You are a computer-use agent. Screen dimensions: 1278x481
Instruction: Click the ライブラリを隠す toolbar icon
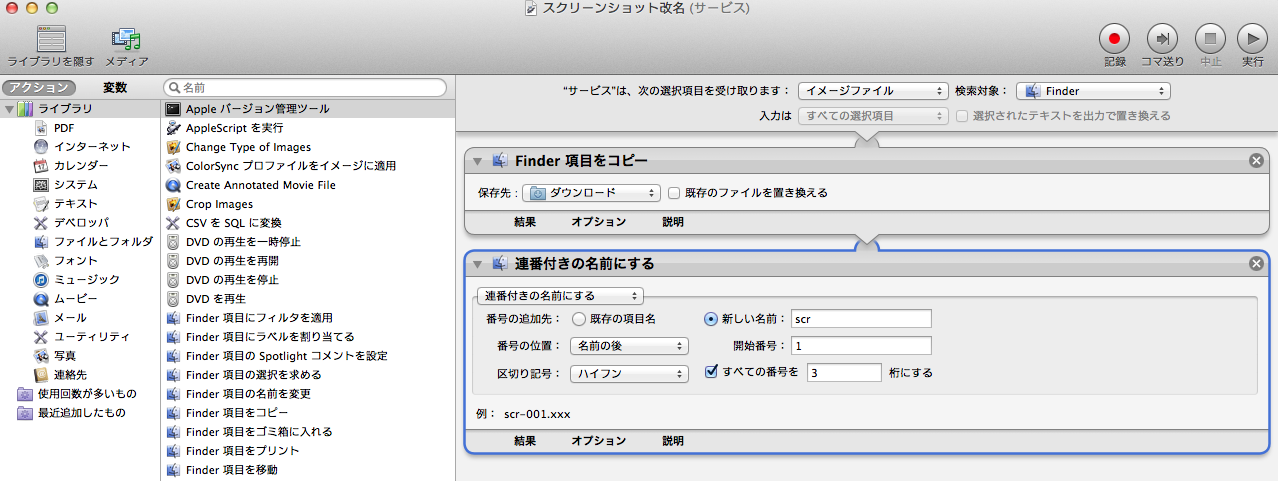pos(50,40)
